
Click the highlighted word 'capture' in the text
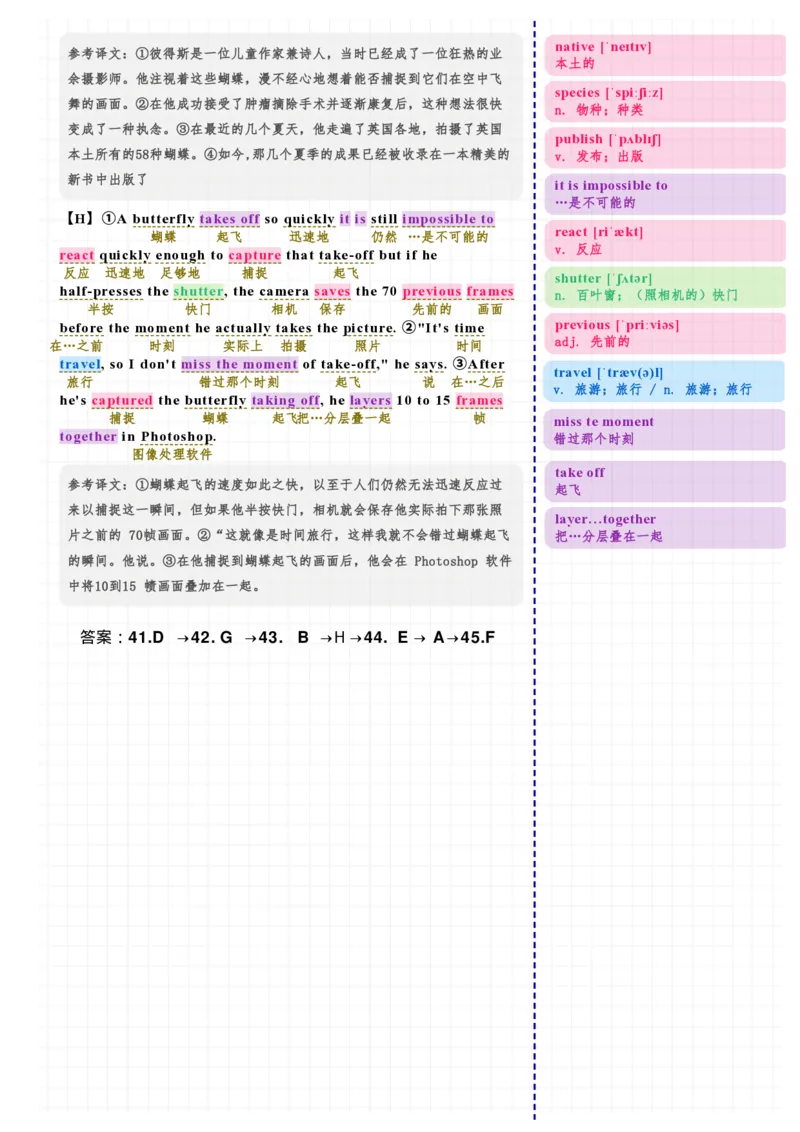[x=254, y=255]
